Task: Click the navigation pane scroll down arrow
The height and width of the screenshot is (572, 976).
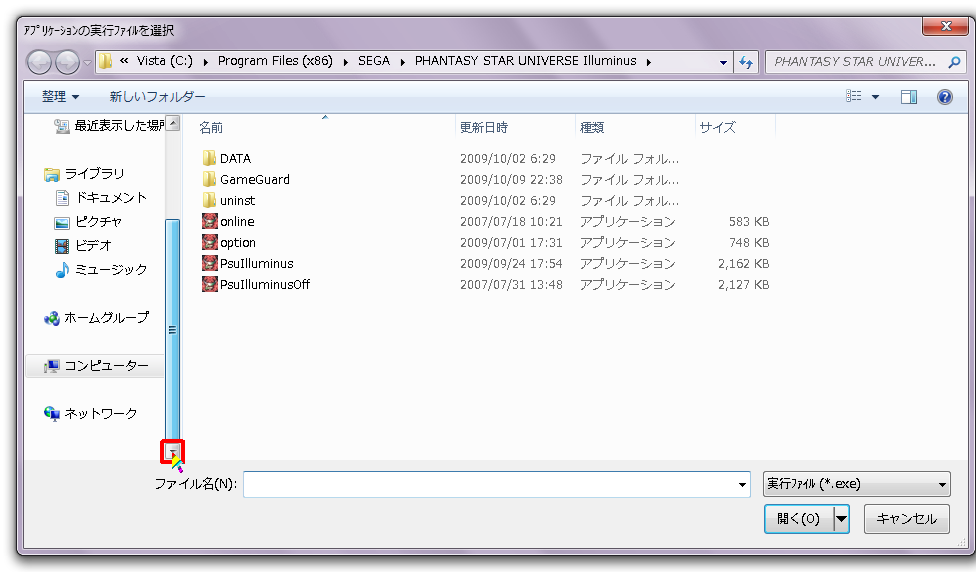Action: click(172, 452)
